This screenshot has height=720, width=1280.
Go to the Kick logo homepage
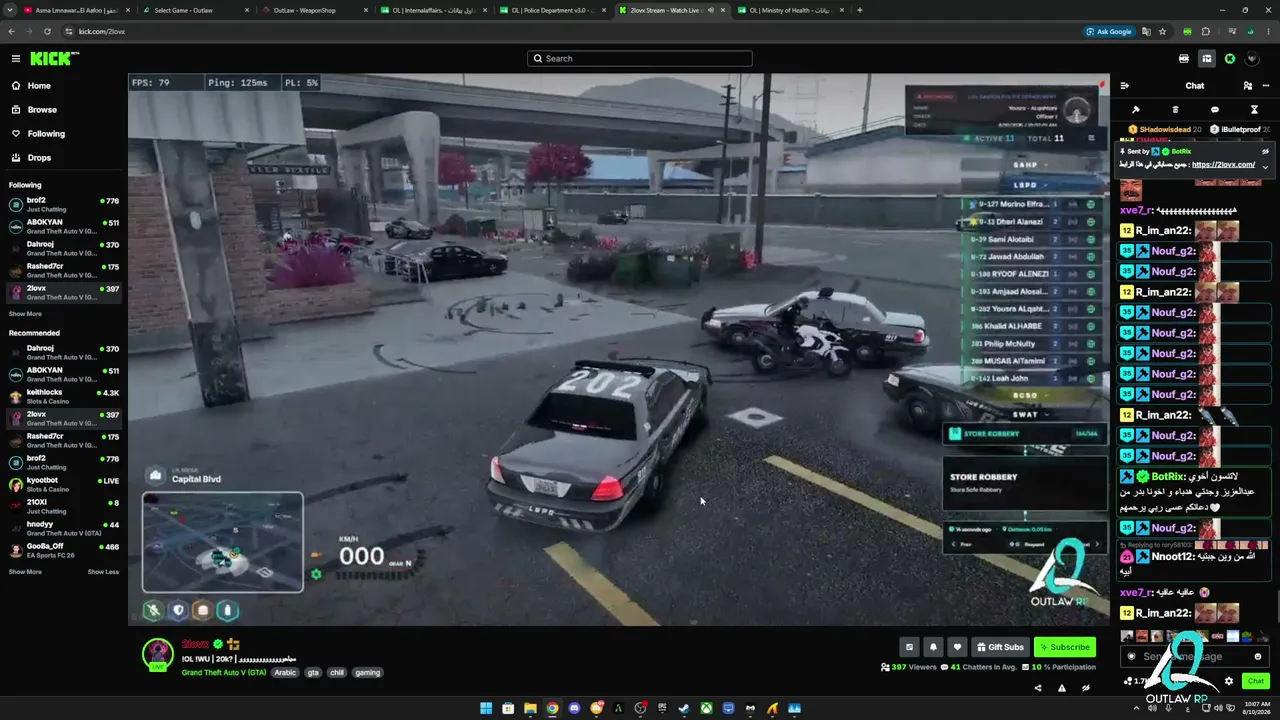pyautogui.click(x=50, y=59)
